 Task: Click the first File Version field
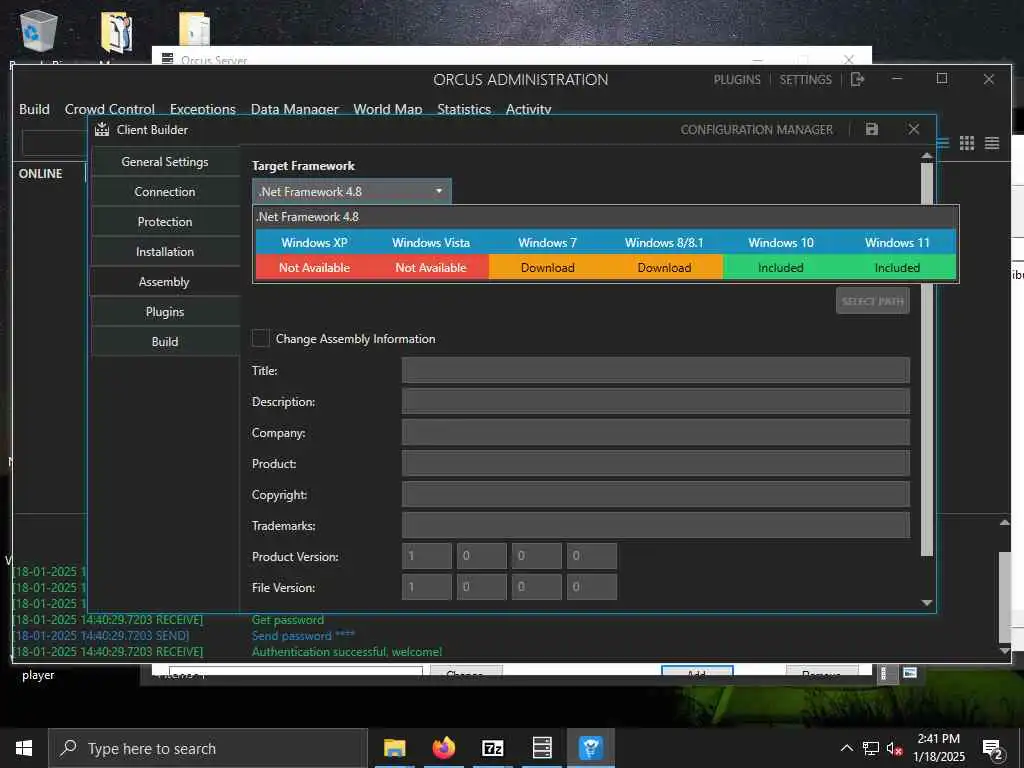click(x=426, y=587)
